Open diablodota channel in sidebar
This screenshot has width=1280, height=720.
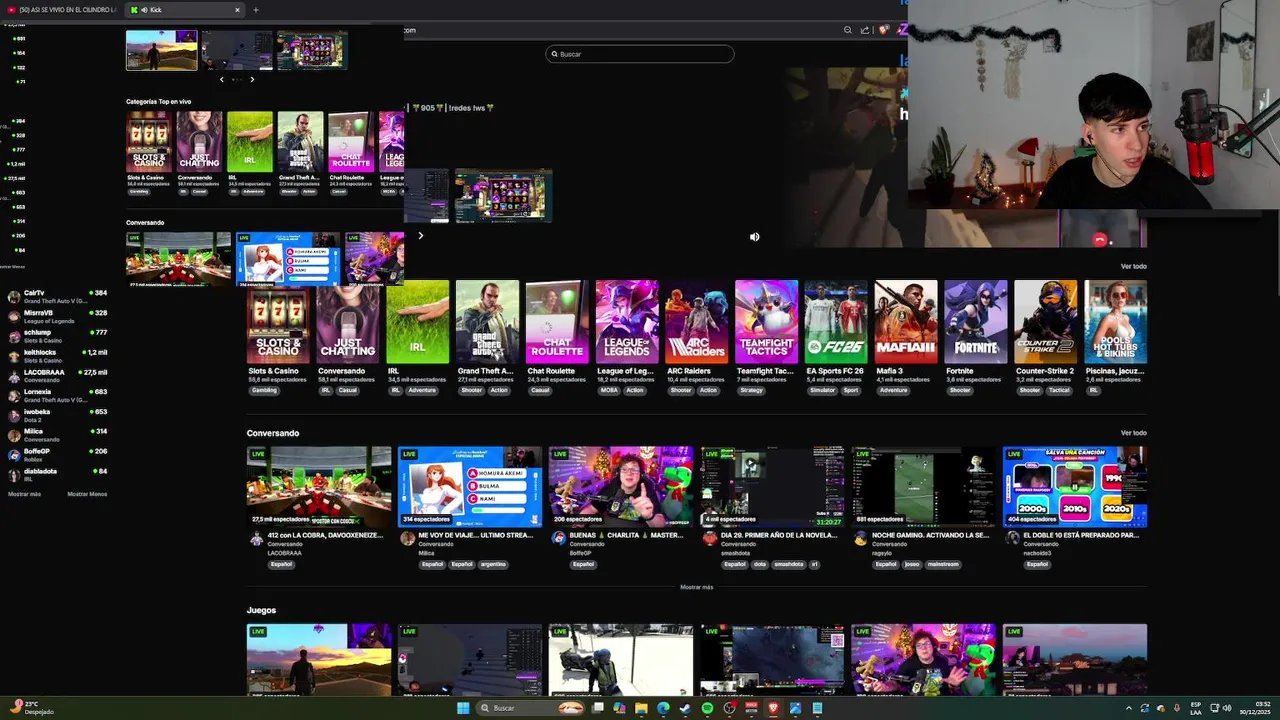(x=57, y=474)
